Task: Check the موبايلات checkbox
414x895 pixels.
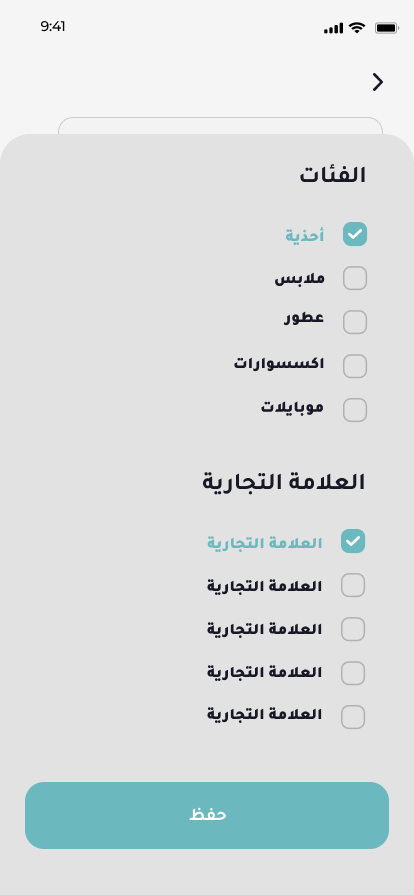Action: pyautogui.click(x=355, y=410)
